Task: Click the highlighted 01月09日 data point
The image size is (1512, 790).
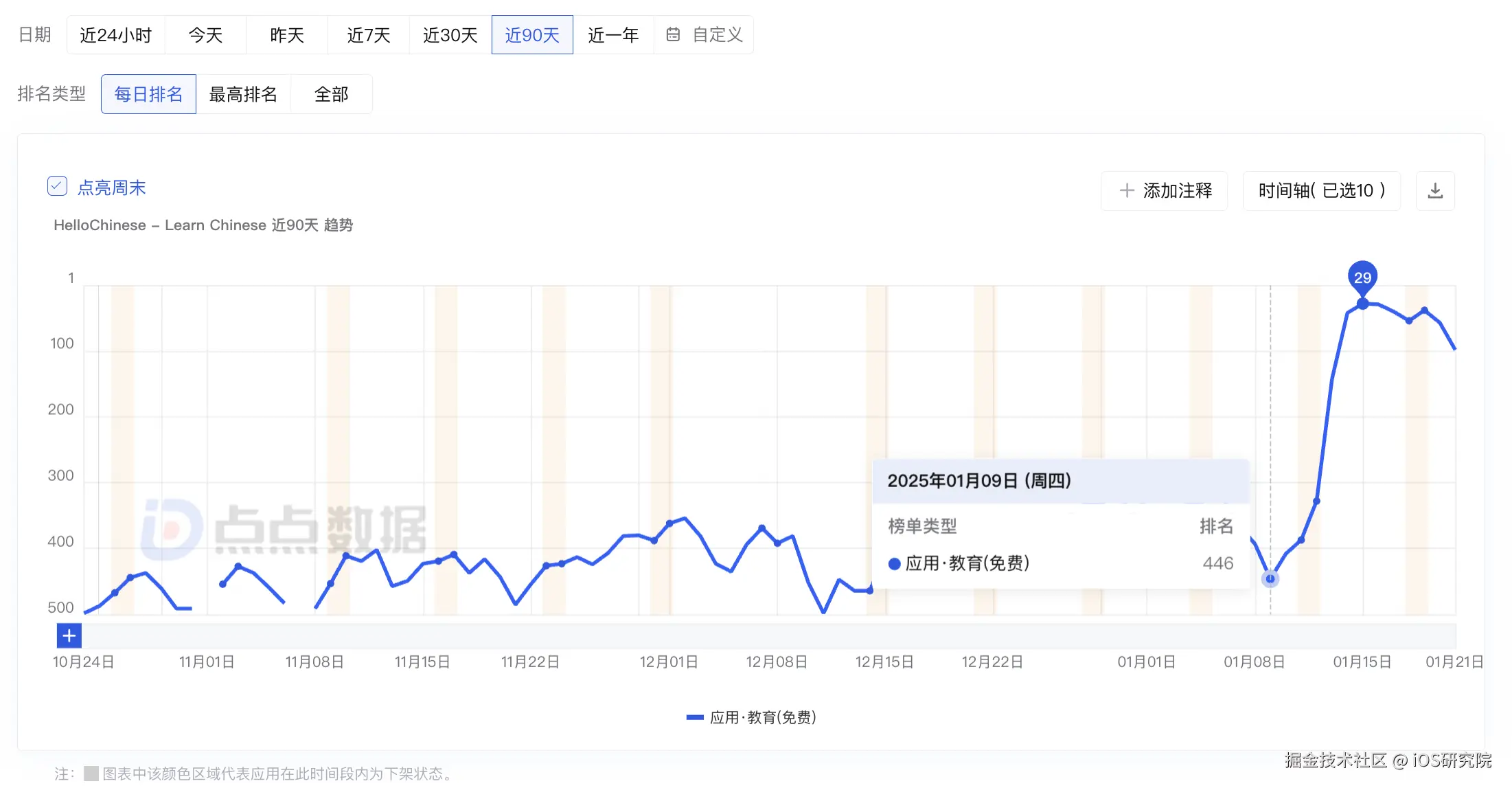Action: pyautogui.click(x=1270, y=579)
